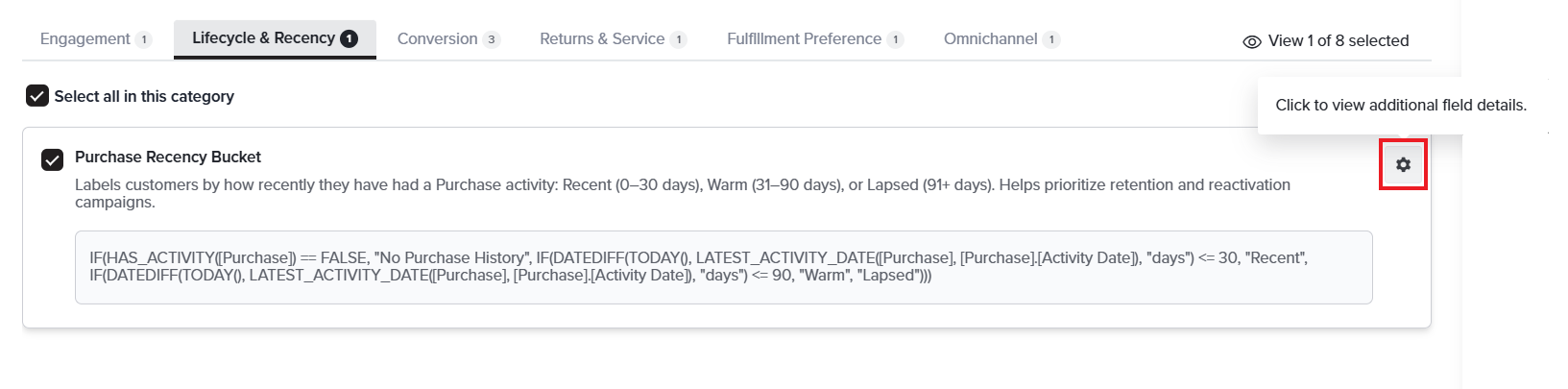Switch to the Engagement tab
Image resolution: width=1568 pixels, height=389 pixels.
[96, 39]
